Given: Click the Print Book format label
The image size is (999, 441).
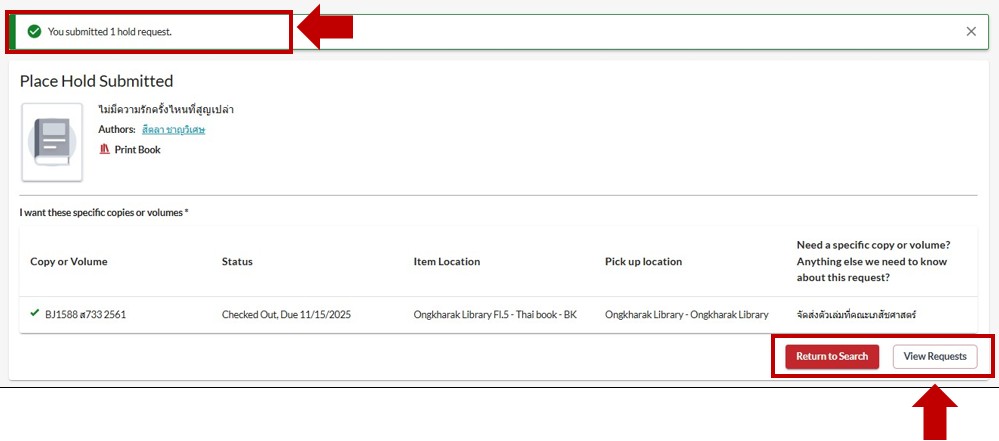Looking at the screenshot, I should 137,150.
